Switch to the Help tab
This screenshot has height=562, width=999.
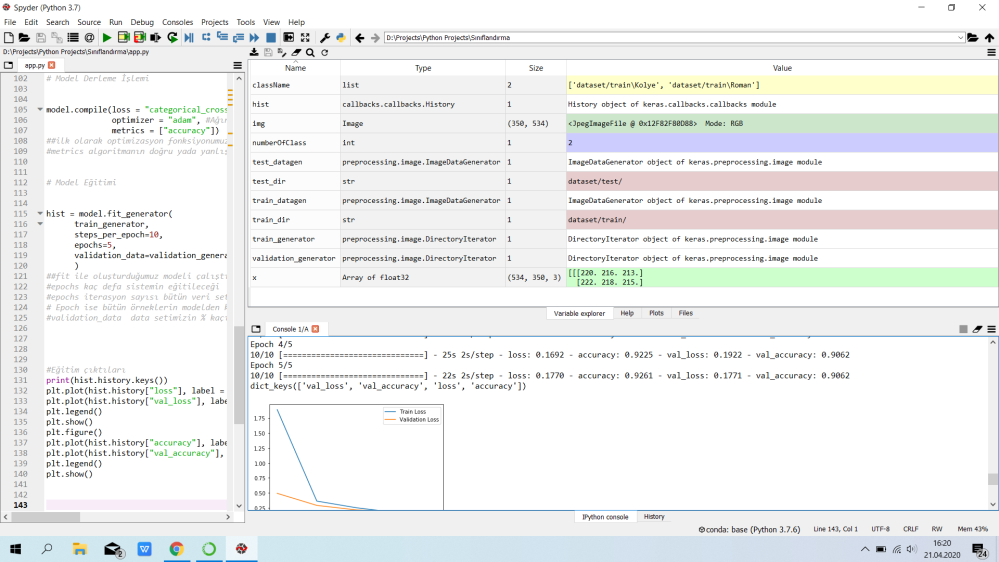627,313
